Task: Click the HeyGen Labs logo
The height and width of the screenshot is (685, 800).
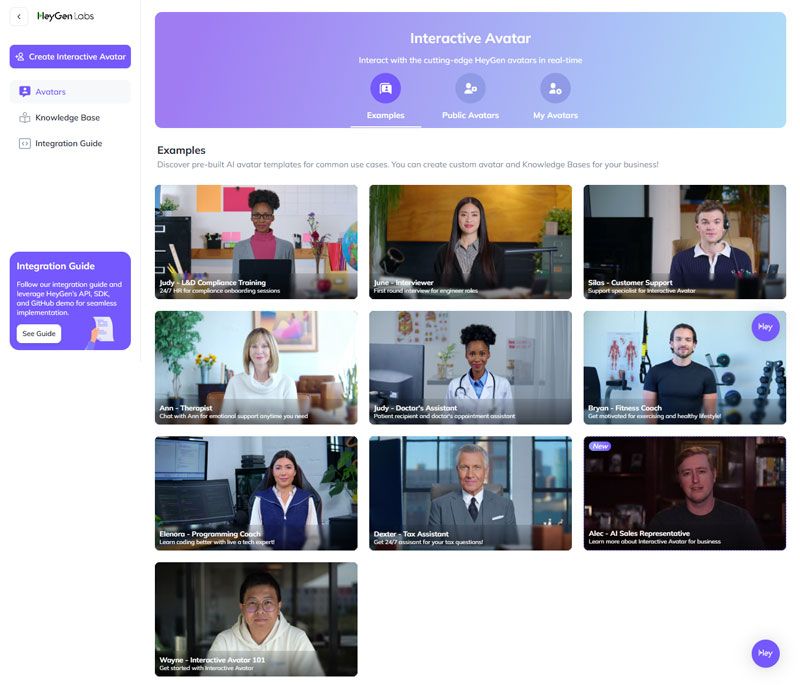Action: [x=65, y=16]
